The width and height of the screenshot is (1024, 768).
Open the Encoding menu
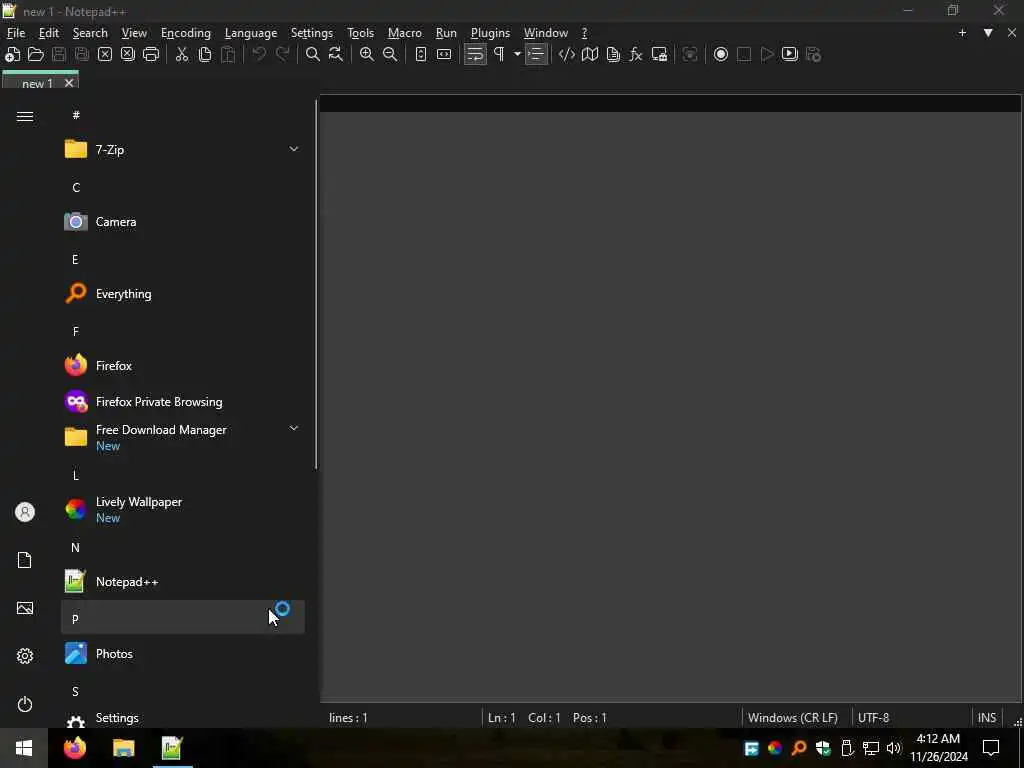(186, 33)
